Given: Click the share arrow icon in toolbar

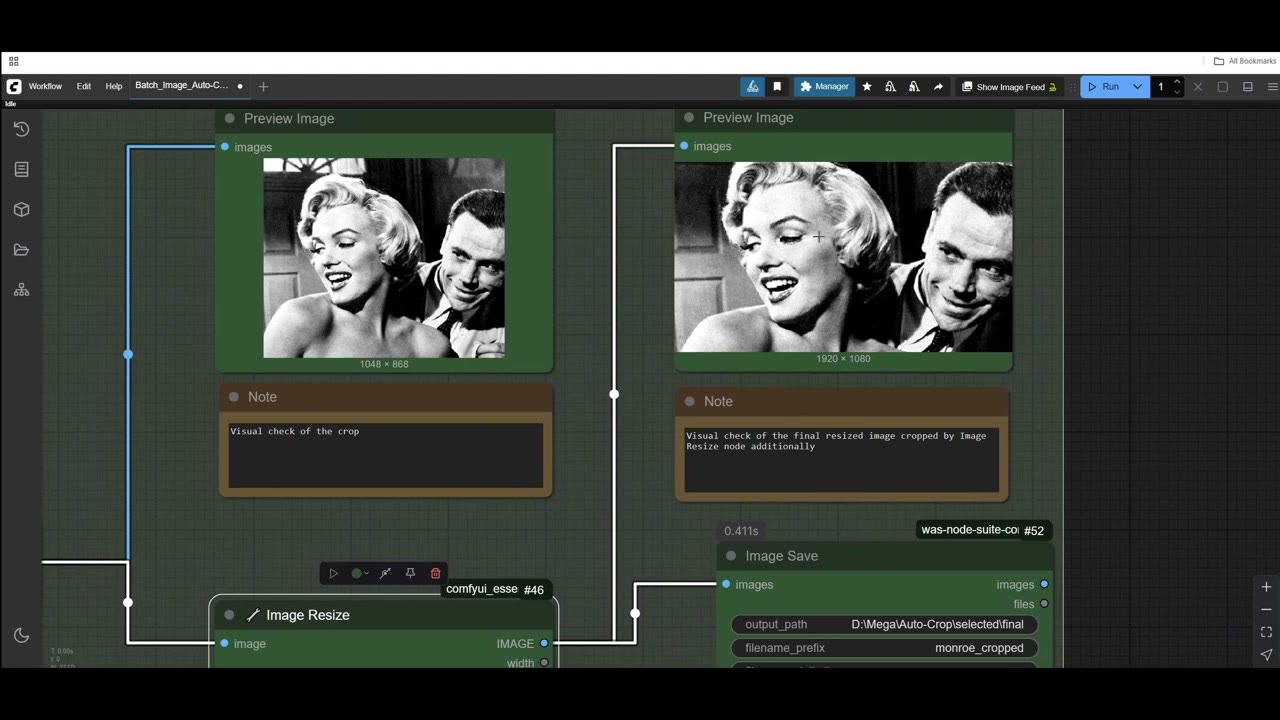Looking at the screenshot, I should [938, 87].
